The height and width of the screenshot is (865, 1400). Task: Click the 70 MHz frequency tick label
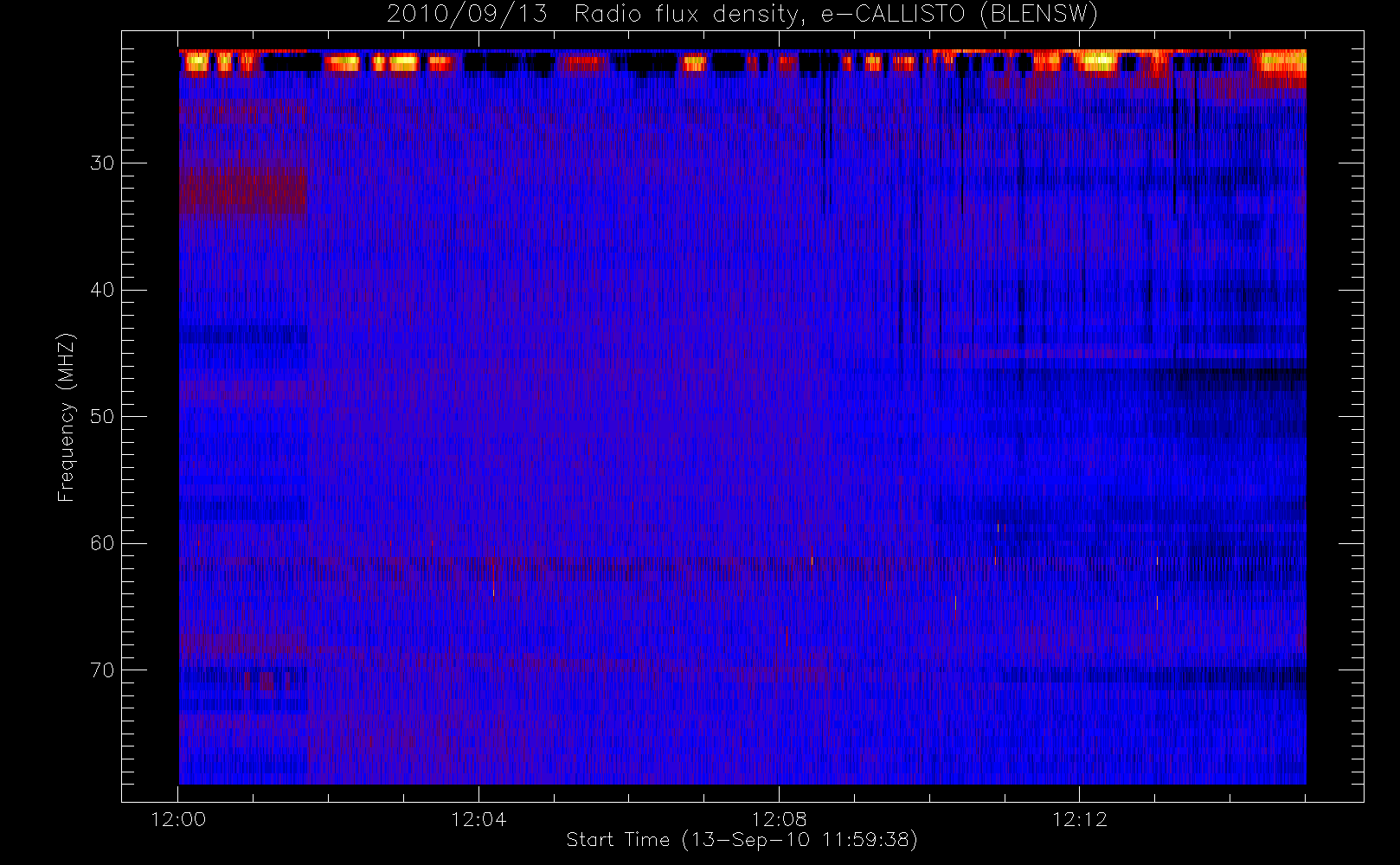102,670
